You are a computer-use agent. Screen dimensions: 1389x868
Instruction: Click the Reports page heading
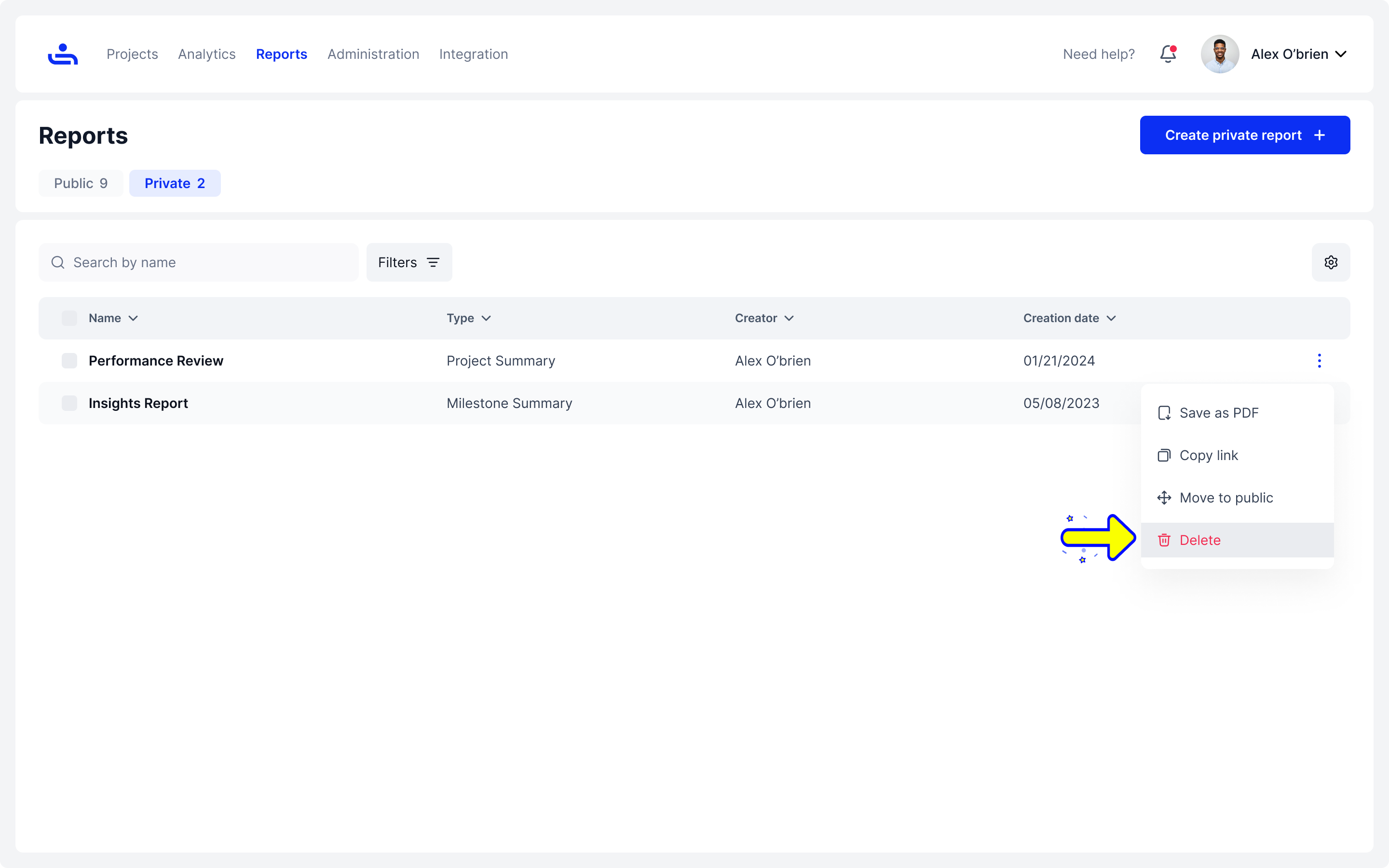[83, 136]
